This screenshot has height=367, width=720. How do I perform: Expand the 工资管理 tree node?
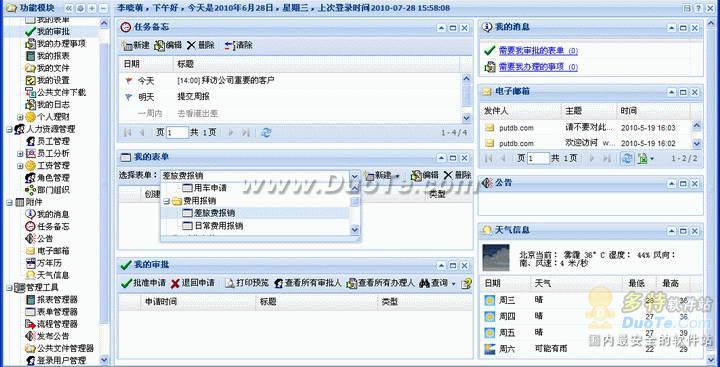[x=20, y=165]
